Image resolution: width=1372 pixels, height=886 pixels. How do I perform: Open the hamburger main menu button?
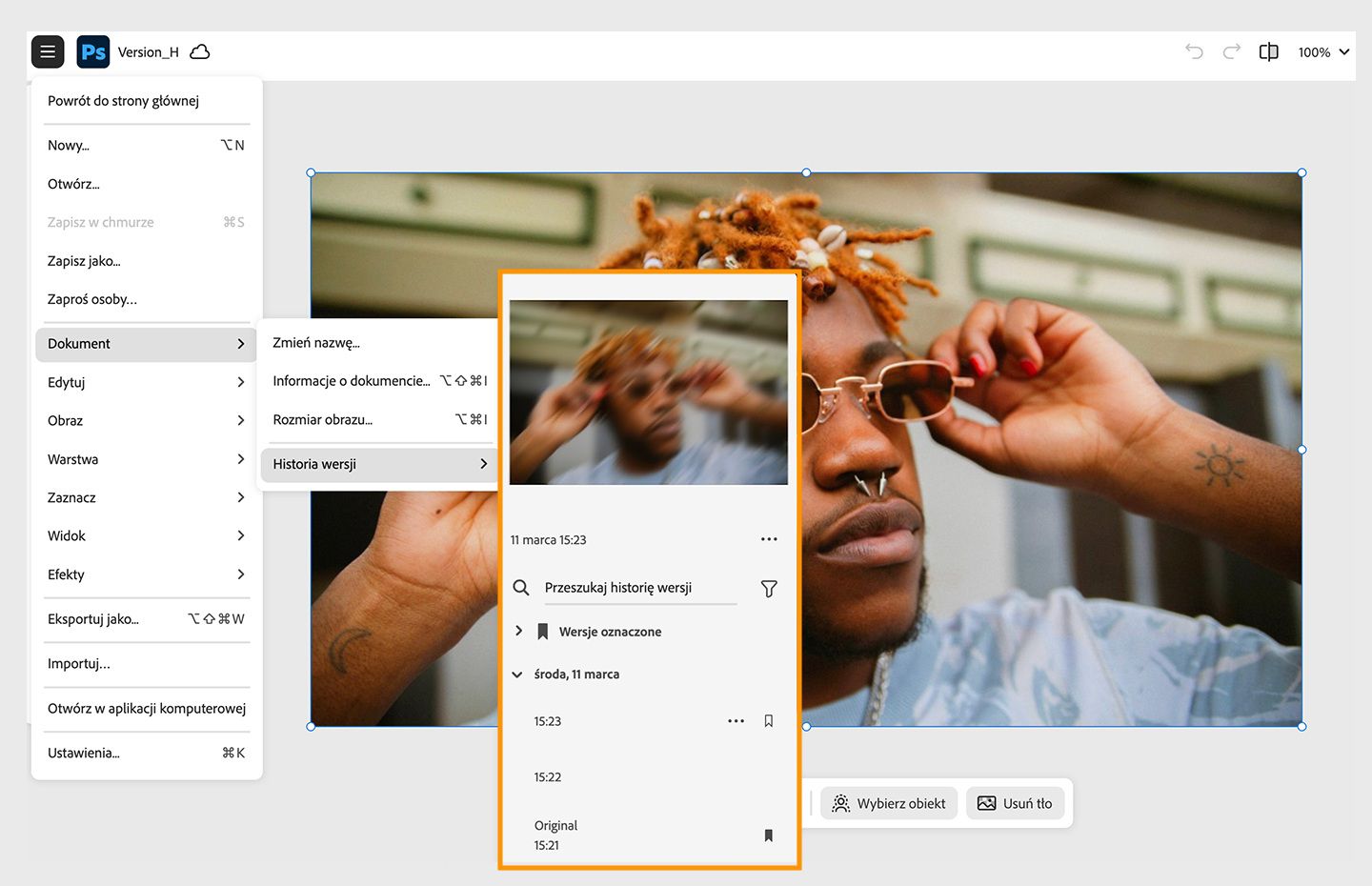[x=48, y=52]
